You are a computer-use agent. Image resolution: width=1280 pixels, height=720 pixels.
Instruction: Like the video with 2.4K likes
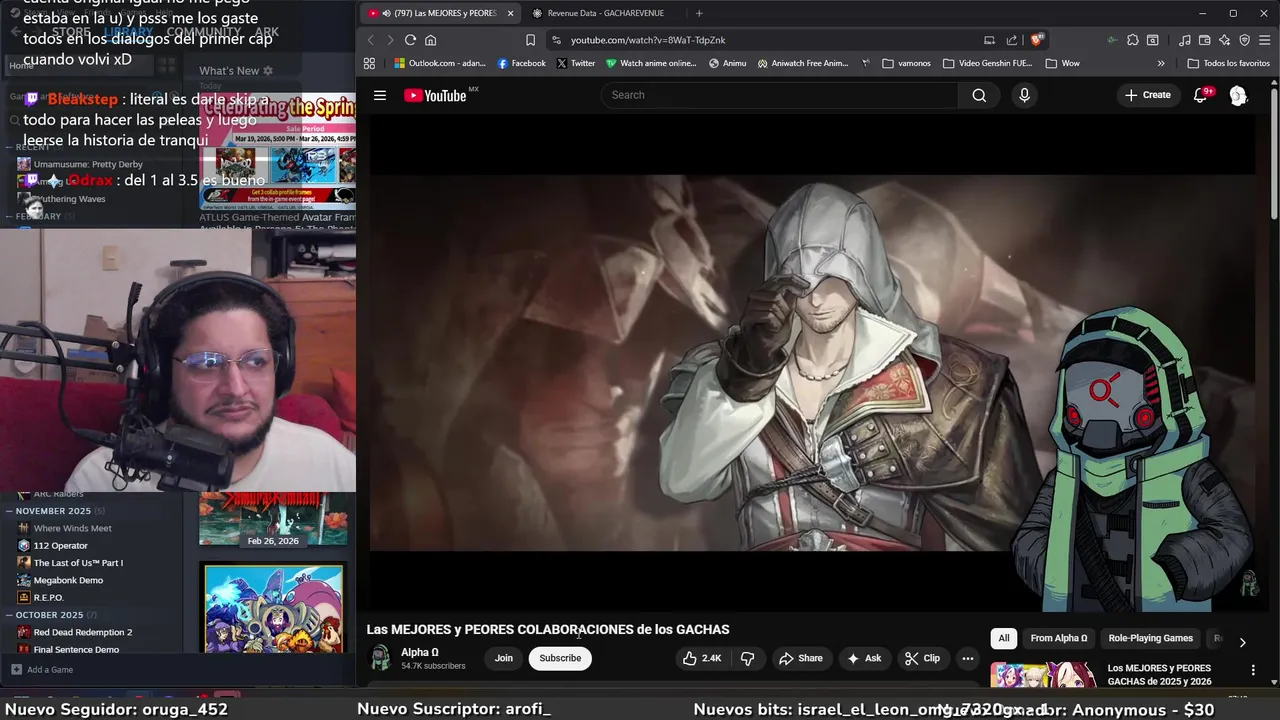click(x=701, y=658)
